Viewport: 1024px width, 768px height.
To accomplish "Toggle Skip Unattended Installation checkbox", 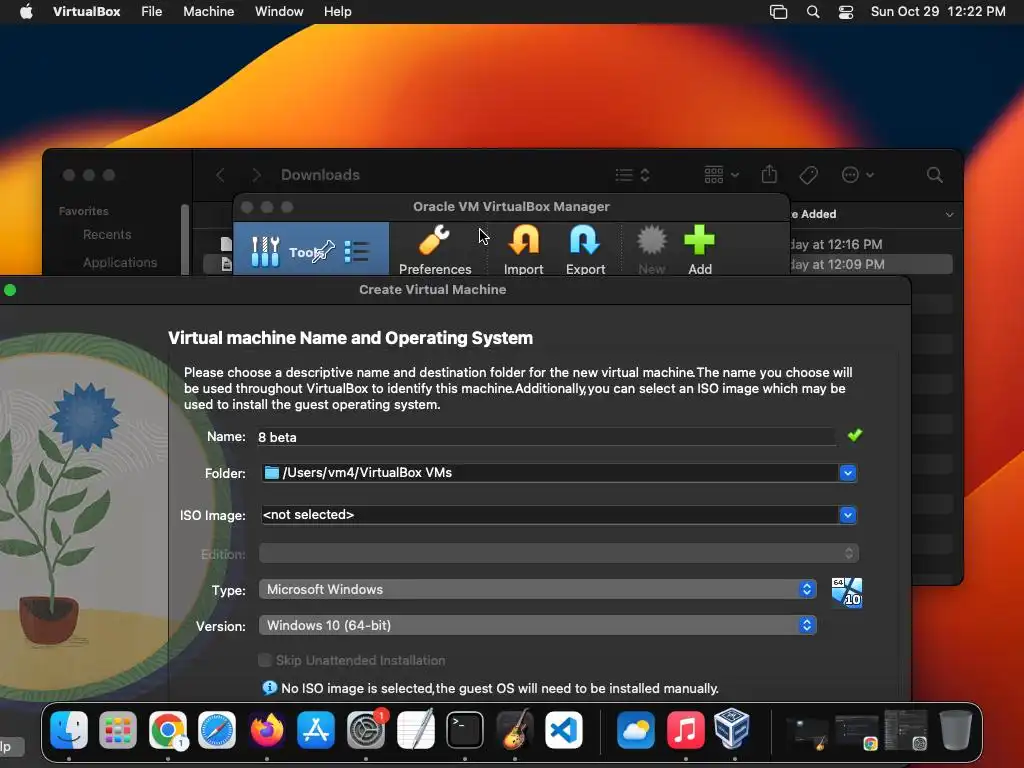I will click(x=264, y=660).
